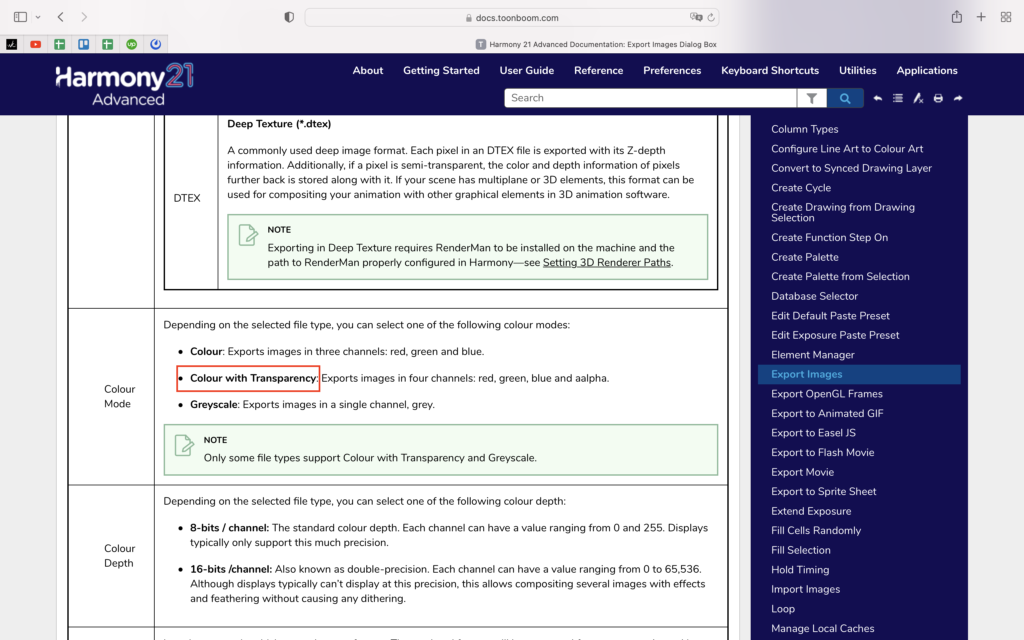
Task: Open the About menu
Action: [368, 71]
